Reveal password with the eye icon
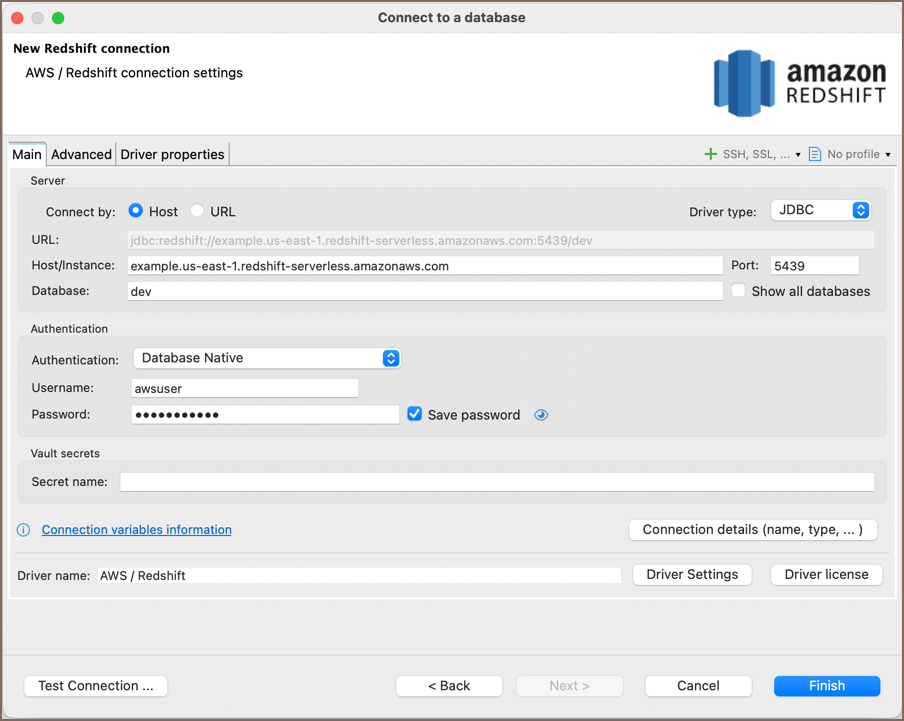 point(541,415)
